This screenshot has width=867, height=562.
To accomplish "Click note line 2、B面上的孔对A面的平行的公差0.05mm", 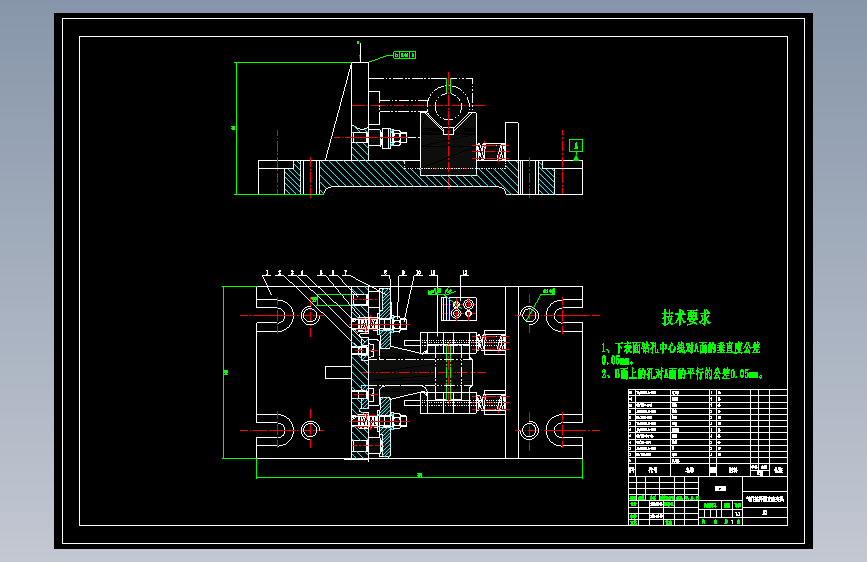I will coord(682,374).
